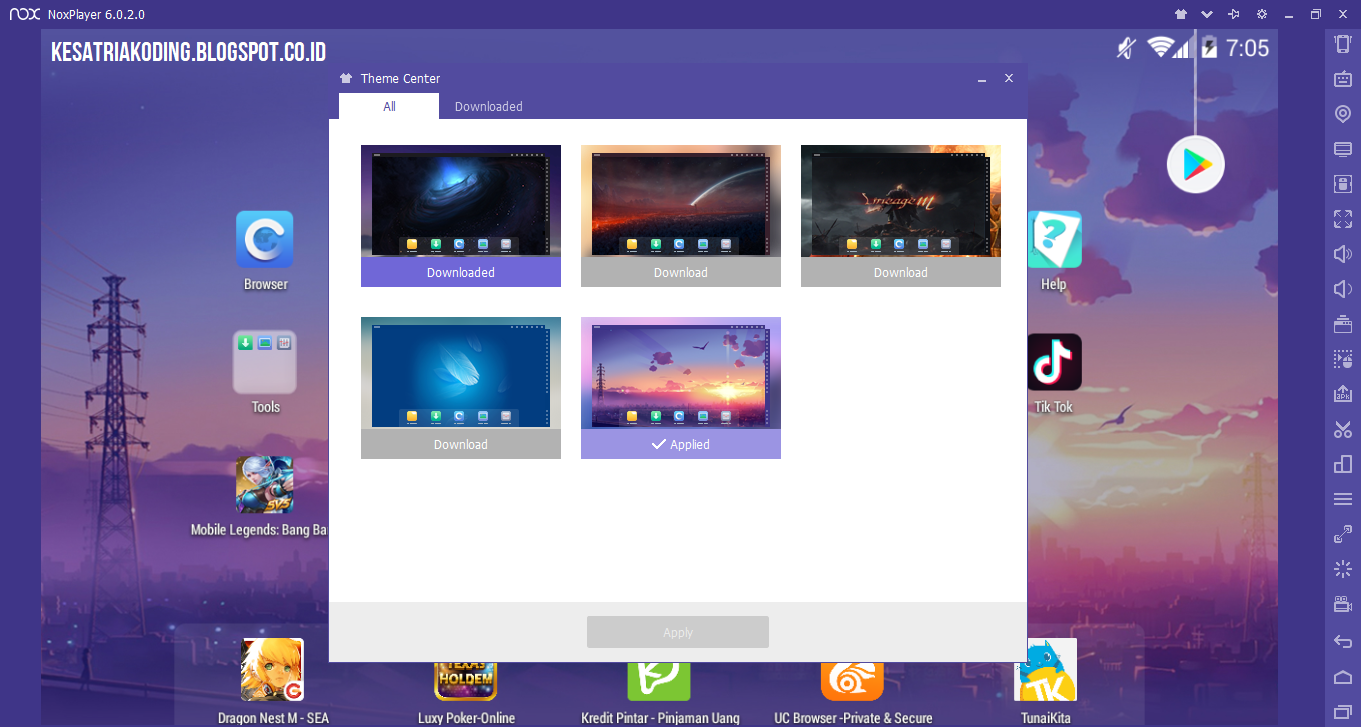Viewport: 1361px width, 727px height.
Task: Open the multi-instance manager icon
Action: click(x=1343, y=464)
